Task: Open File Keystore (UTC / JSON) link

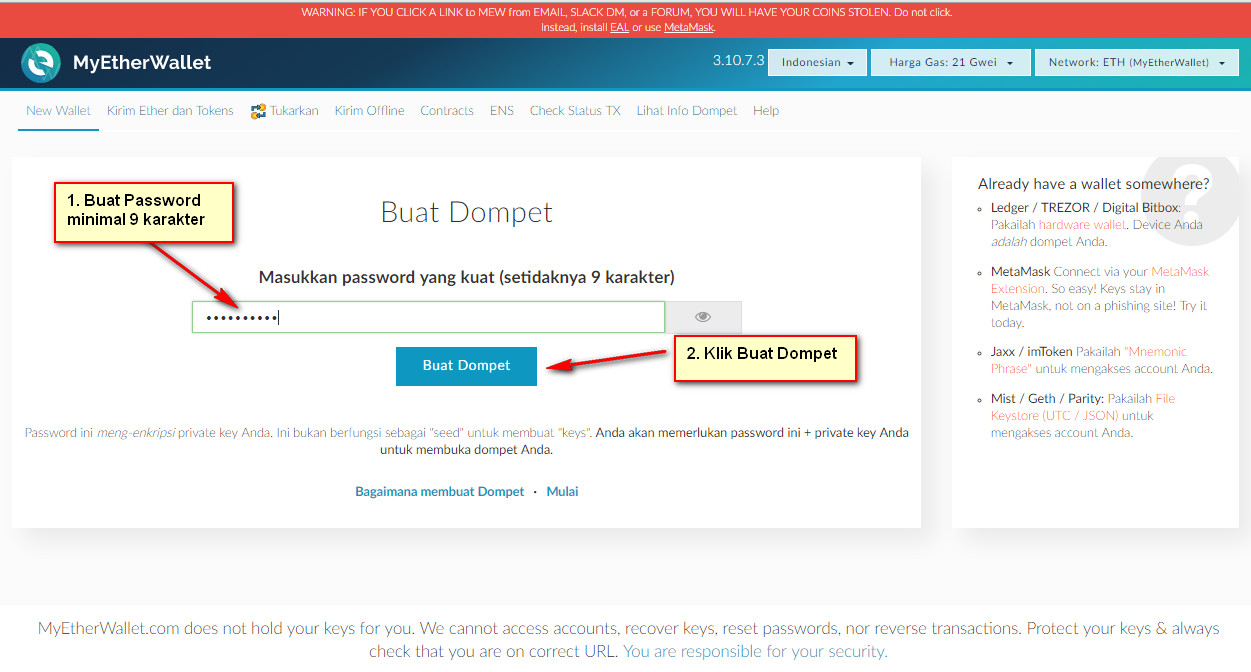Action: pos(1083,407)
